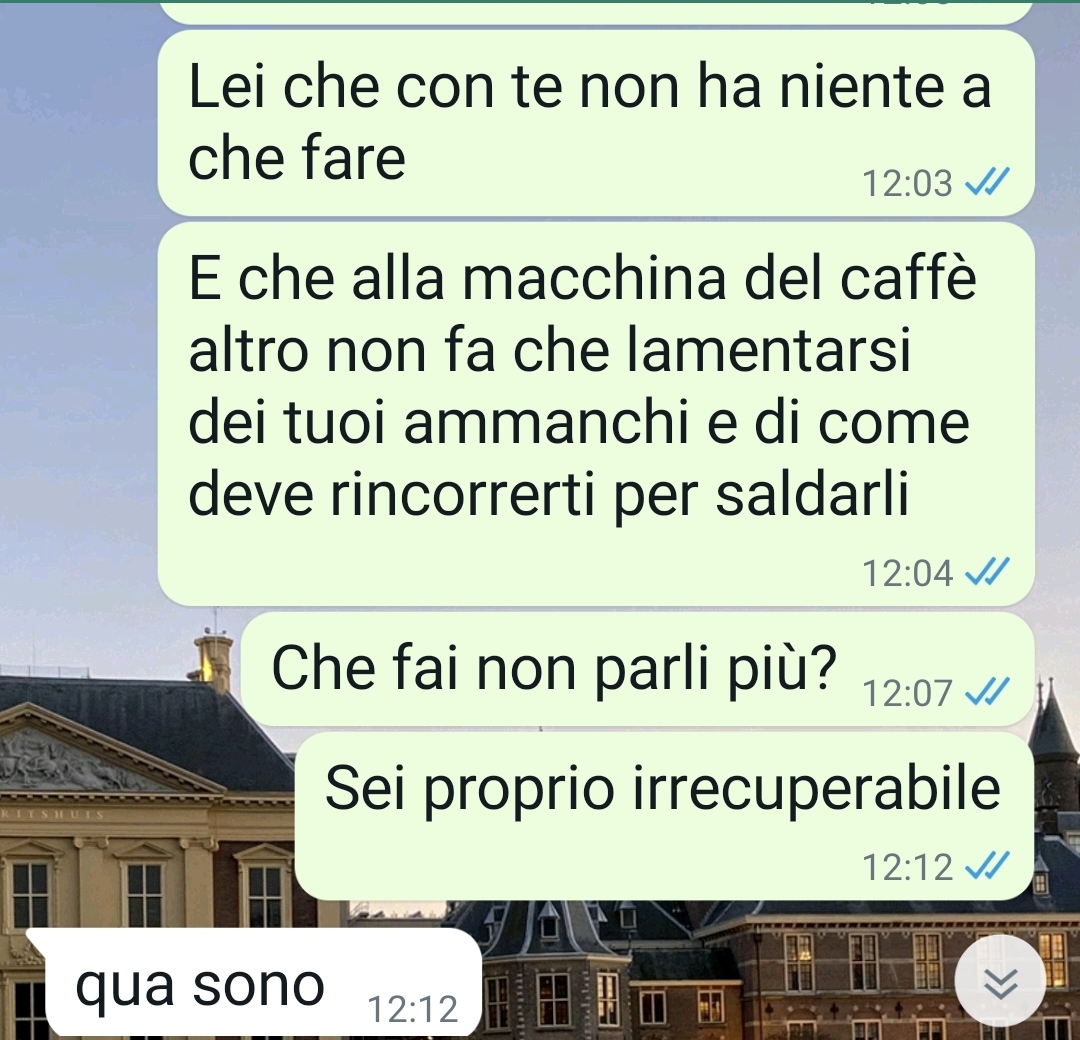Tap blue read ticks on 12:07 message

click(x=987, y=692)
